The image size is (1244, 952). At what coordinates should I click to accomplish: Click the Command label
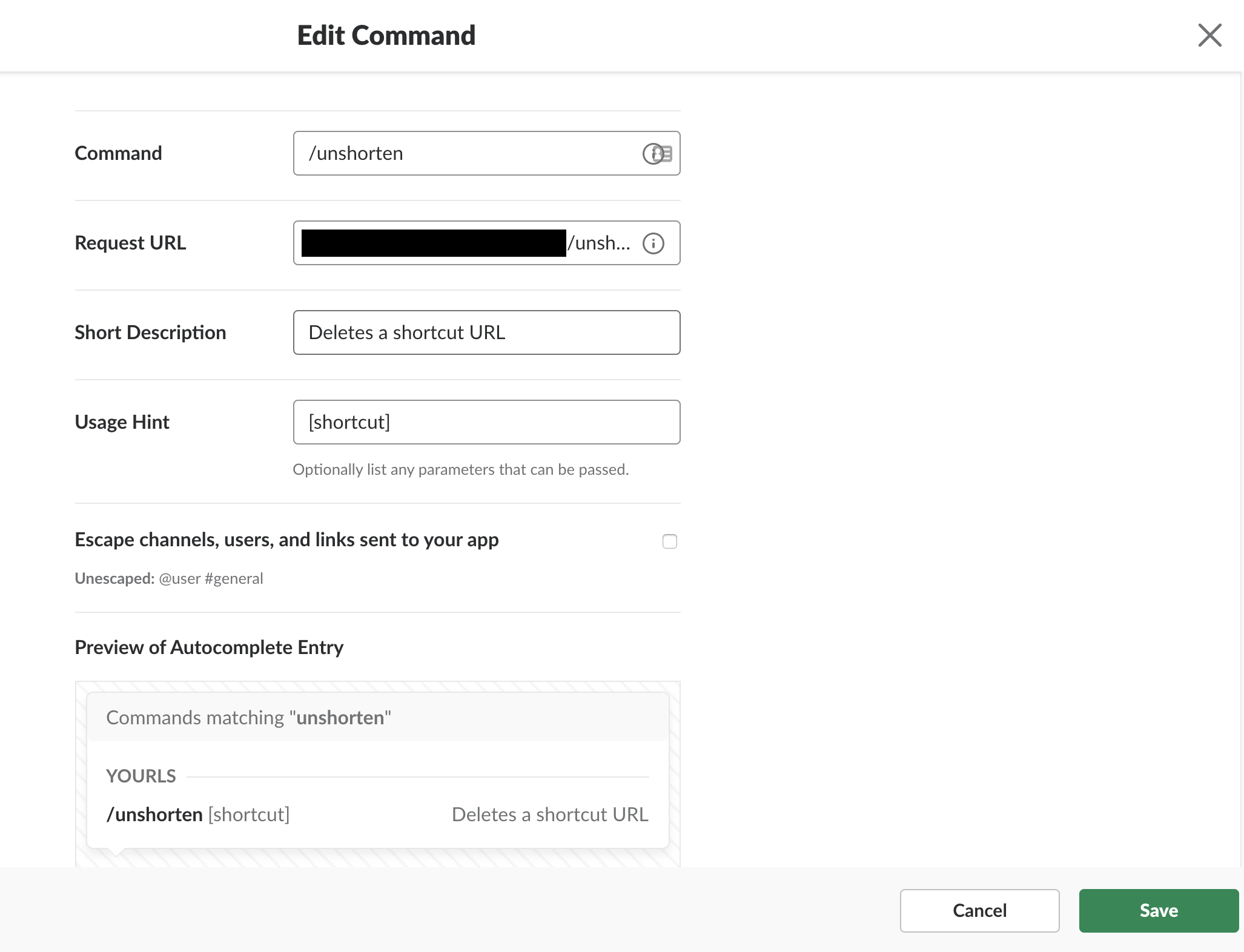[118, 153]
